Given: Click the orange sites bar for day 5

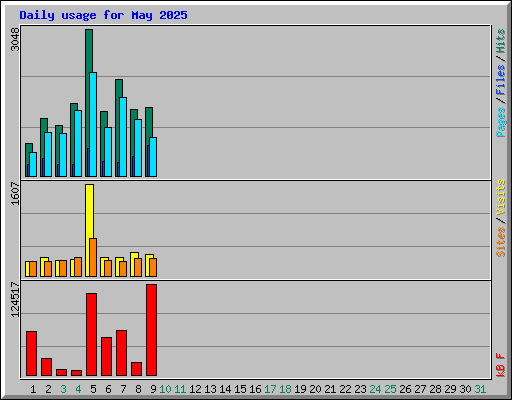Looking at the screenshot, I should pyautogui.click(x=93, y=257).
